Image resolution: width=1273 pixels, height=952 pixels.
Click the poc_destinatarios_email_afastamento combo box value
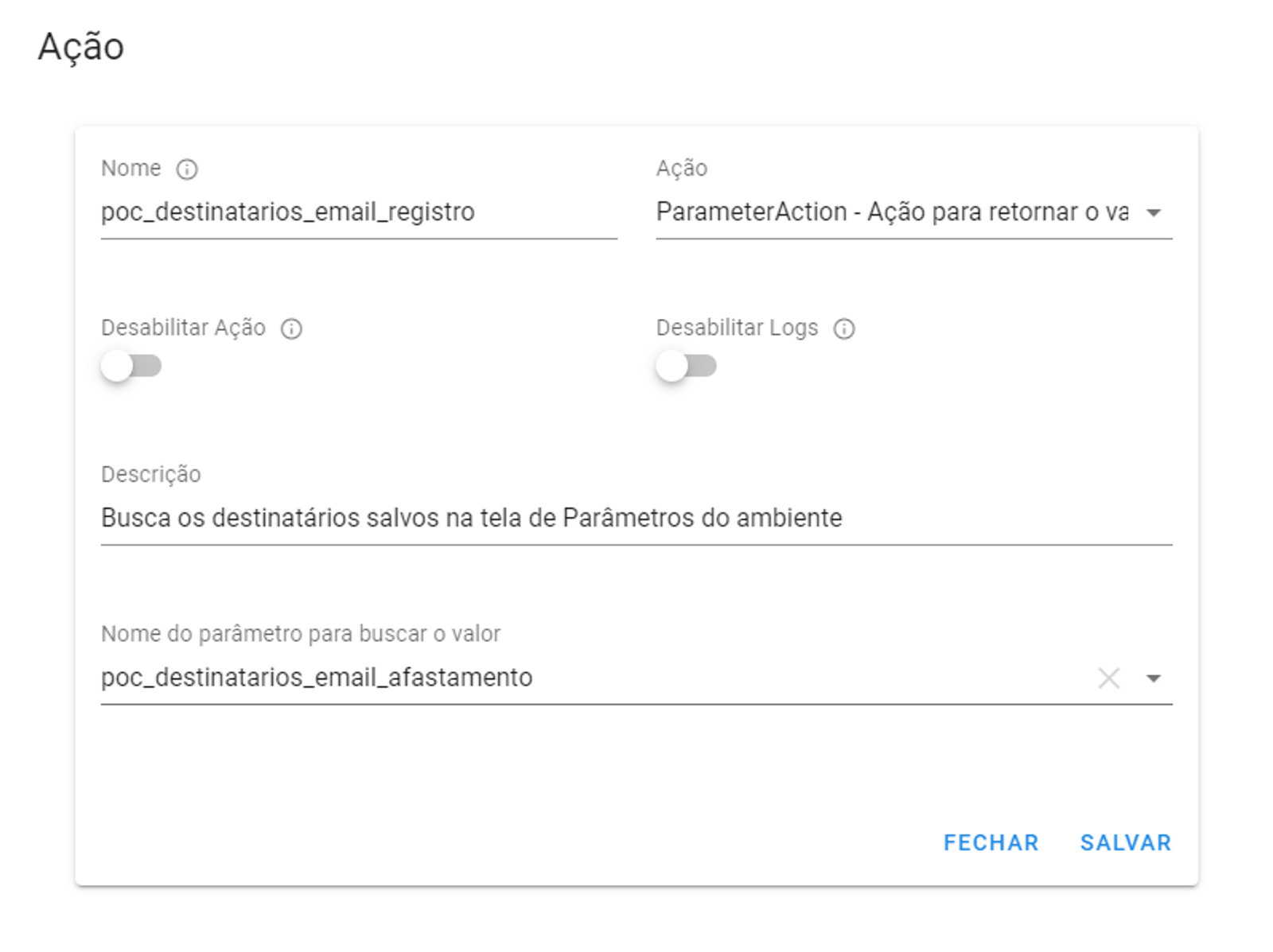coord(317,678)
